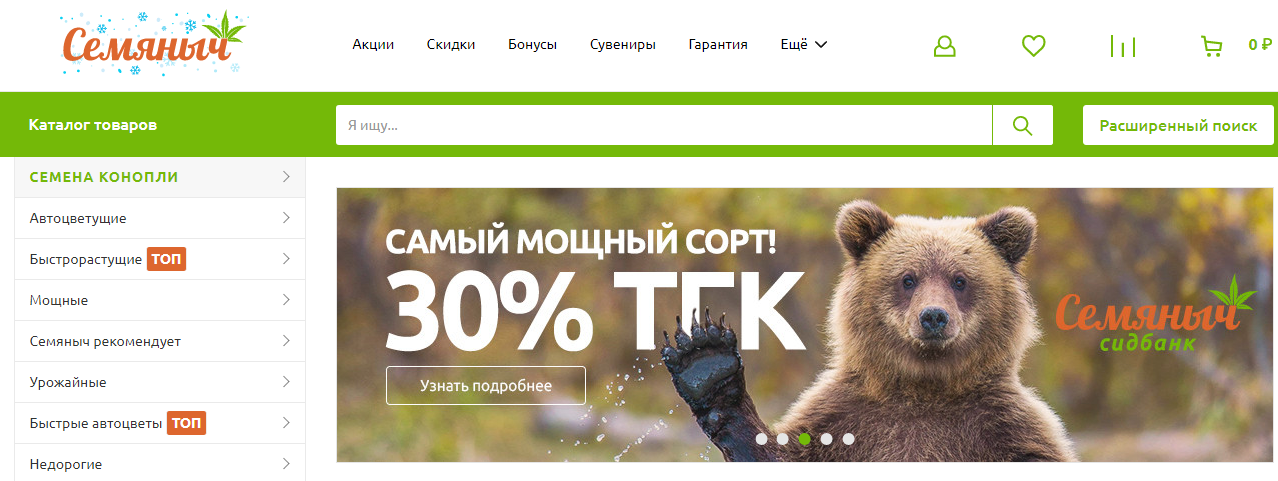Open the favorites heart icon
1278x481 pixels.
[x=1033, y=46]
